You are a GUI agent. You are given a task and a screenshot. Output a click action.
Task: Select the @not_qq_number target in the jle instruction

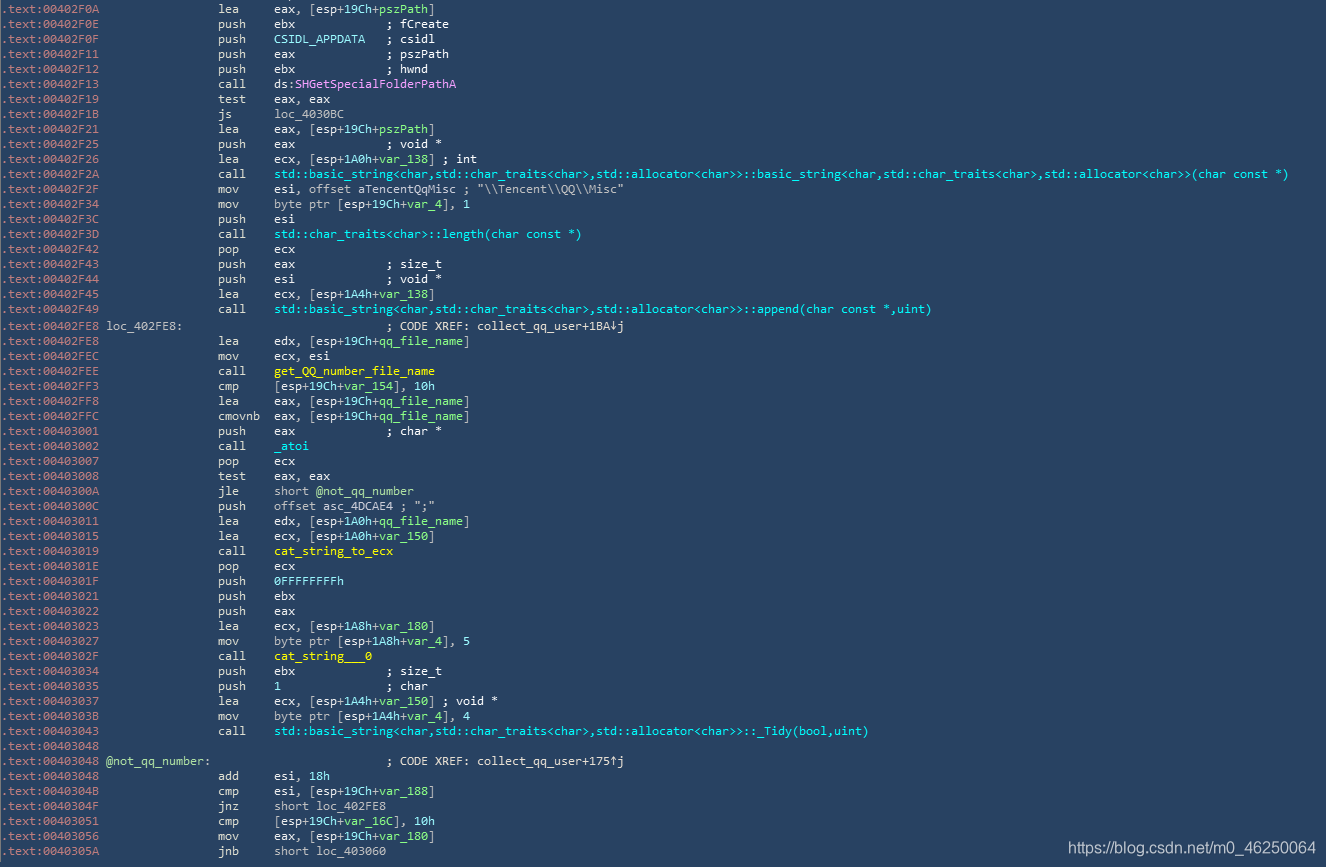(x=364, y=491)
